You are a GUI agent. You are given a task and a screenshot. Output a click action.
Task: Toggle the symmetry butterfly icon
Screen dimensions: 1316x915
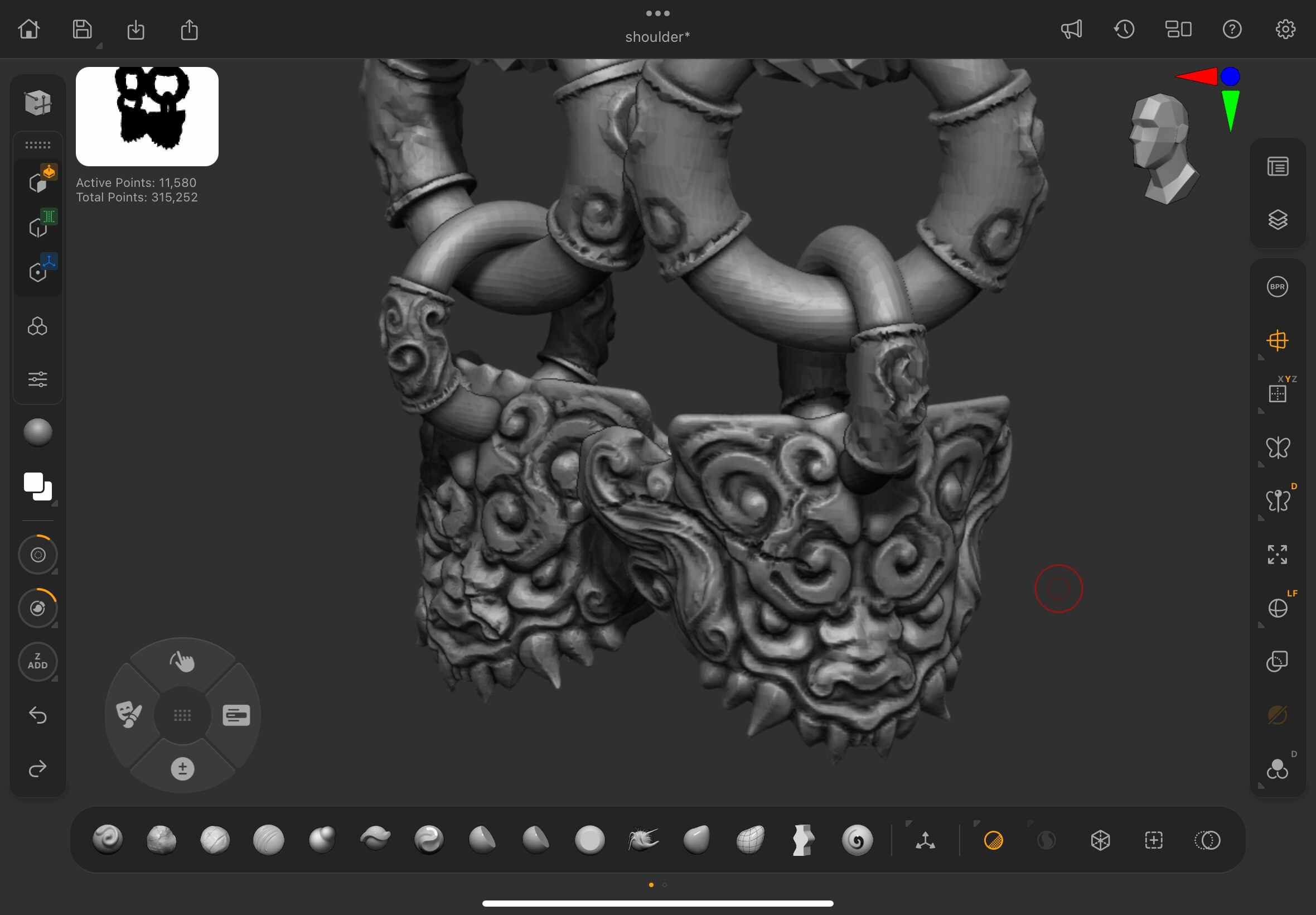1278,447
